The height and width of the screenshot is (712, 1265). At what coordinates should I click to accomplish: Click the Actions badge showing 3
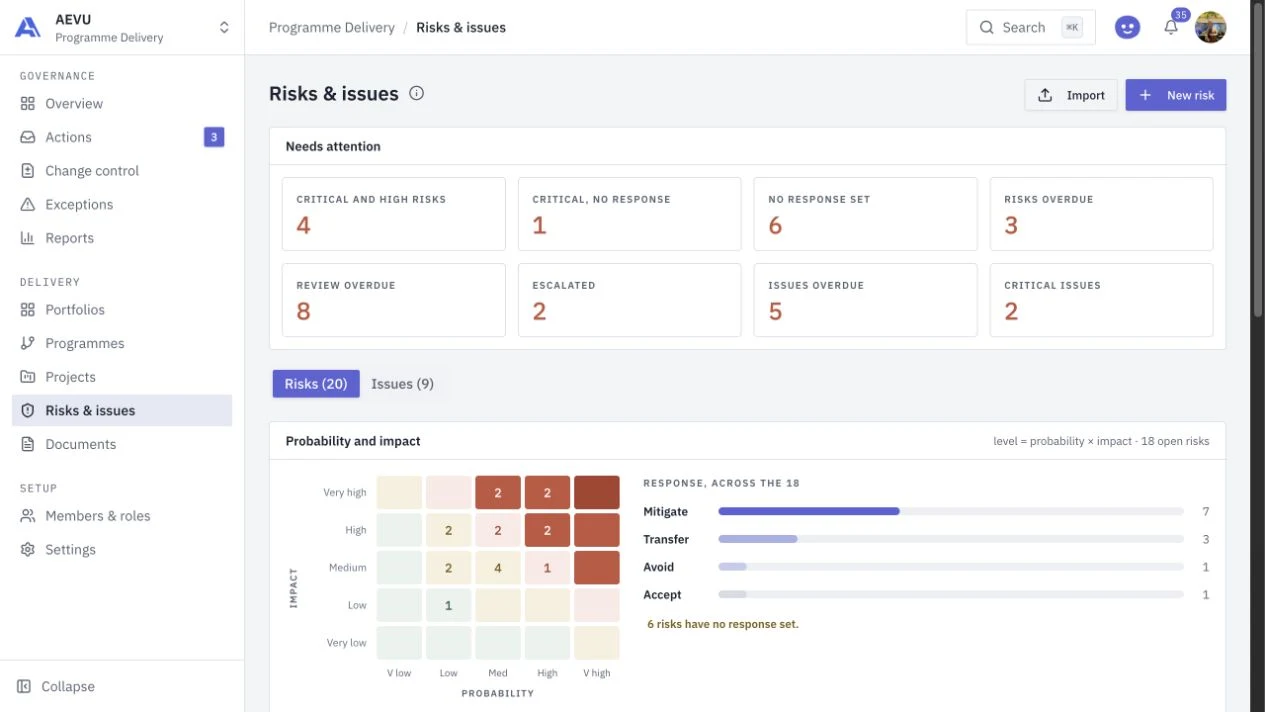(214, 137)
